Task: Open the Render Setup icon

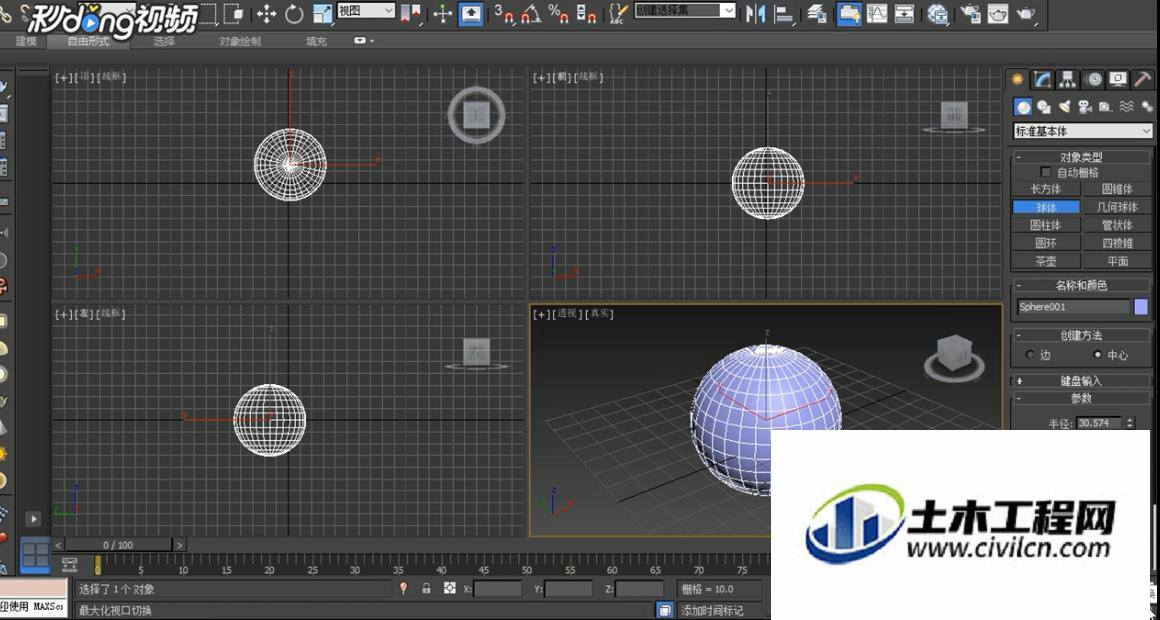Action: coord(970,13)
